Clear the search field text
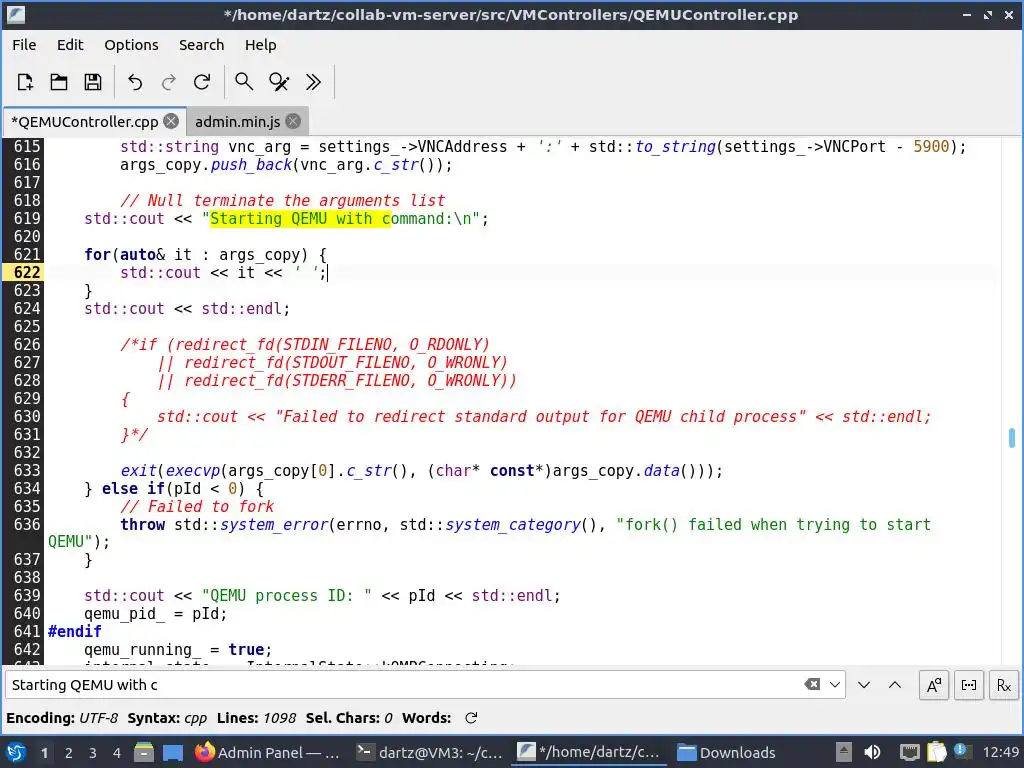Image resolution: width=1024 pixels, height=768 pixels. (812, 684)
